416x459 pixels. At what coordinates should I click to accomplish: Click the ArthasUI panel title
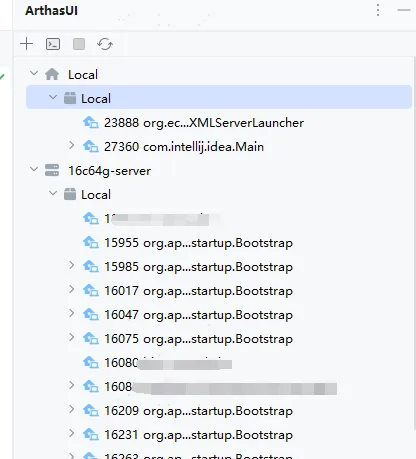click(51, 10)
